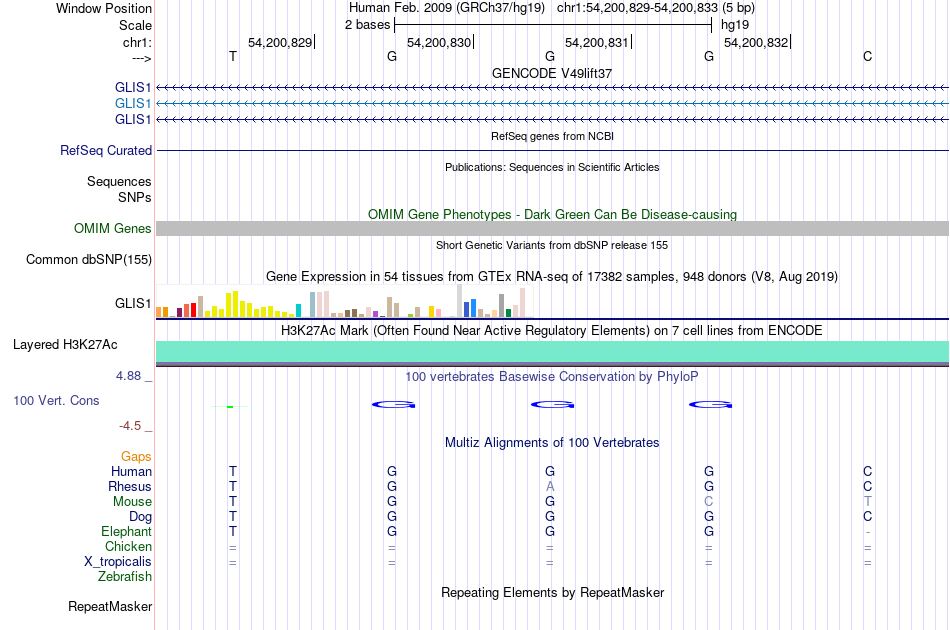Click the Layered H3K27Ac track label
Image resolution: width=950 pixels, height=630 pixels.
[65, 345]
